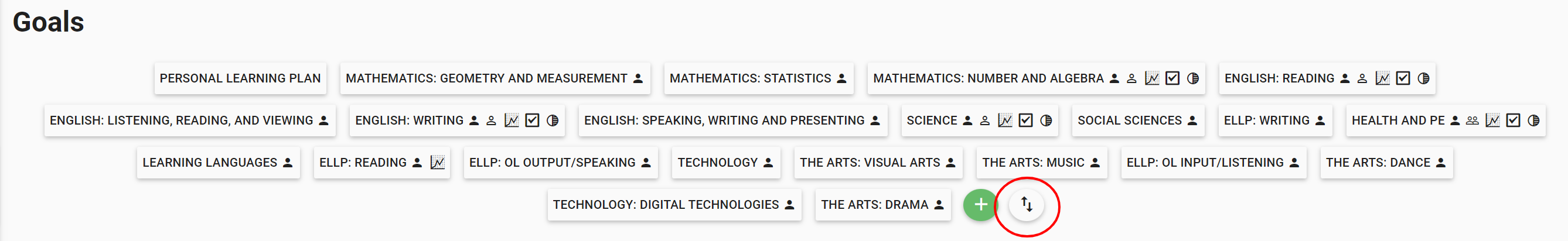1568x241 pixels.
Task: Click the chart icon on Health and PE chip
Action: pos(1492,121)
